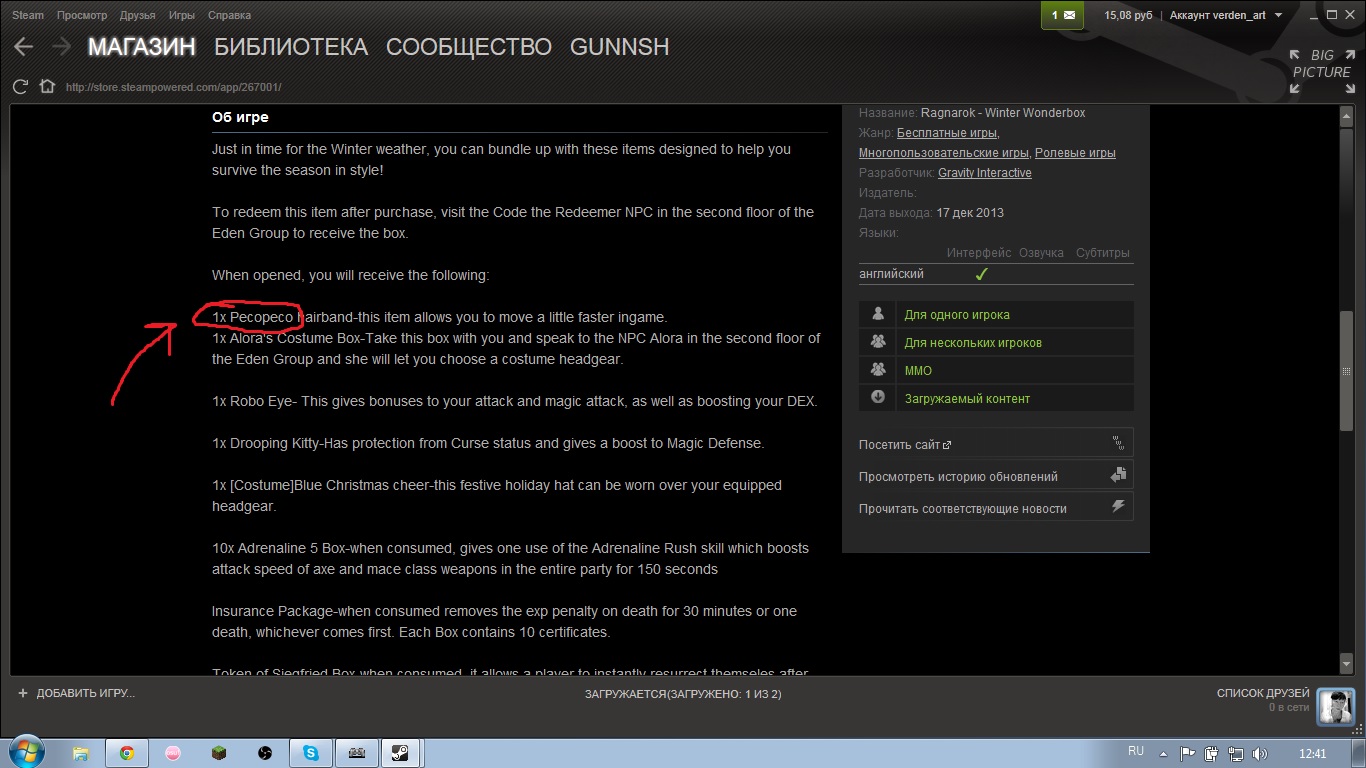Follow the Бесплатные игры genre link
The image size is (1366, 768).
(946, 133)
